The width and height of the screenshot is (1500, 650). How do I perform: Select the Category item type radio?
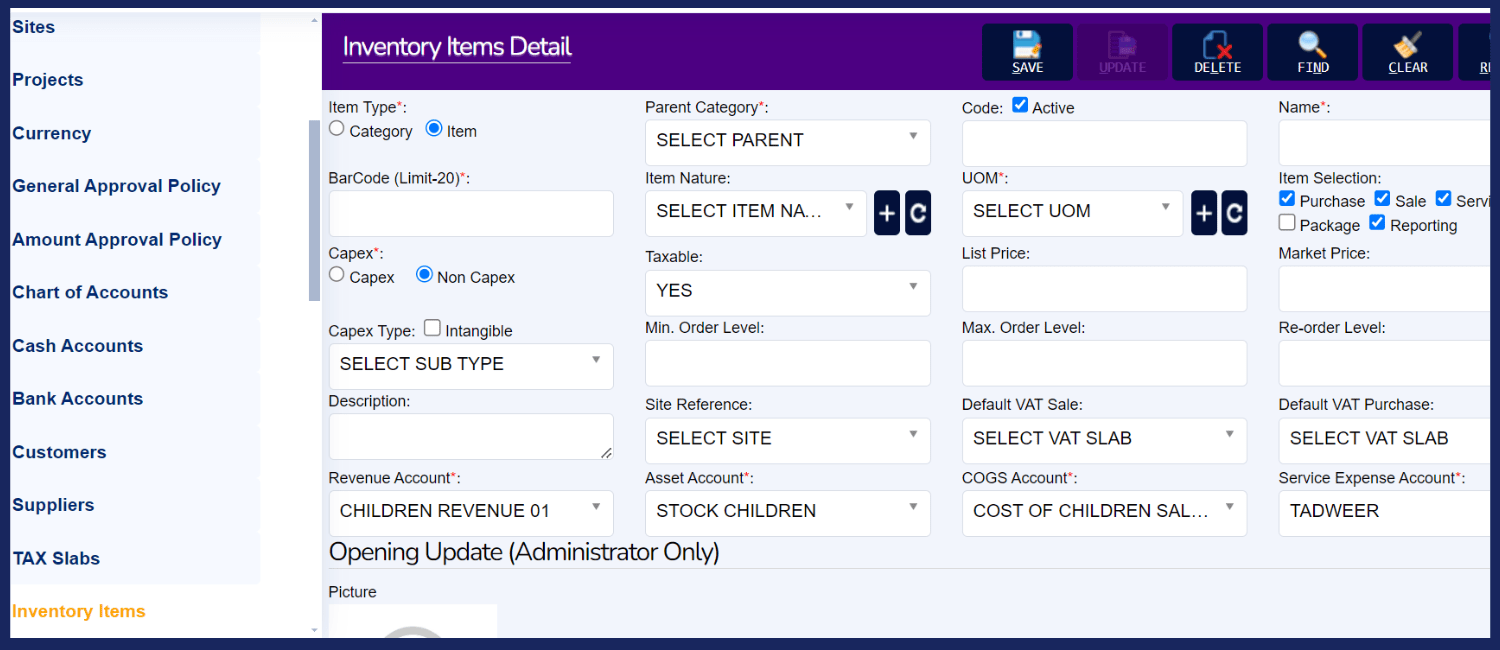pyautogui.click(x=337, y=129)
